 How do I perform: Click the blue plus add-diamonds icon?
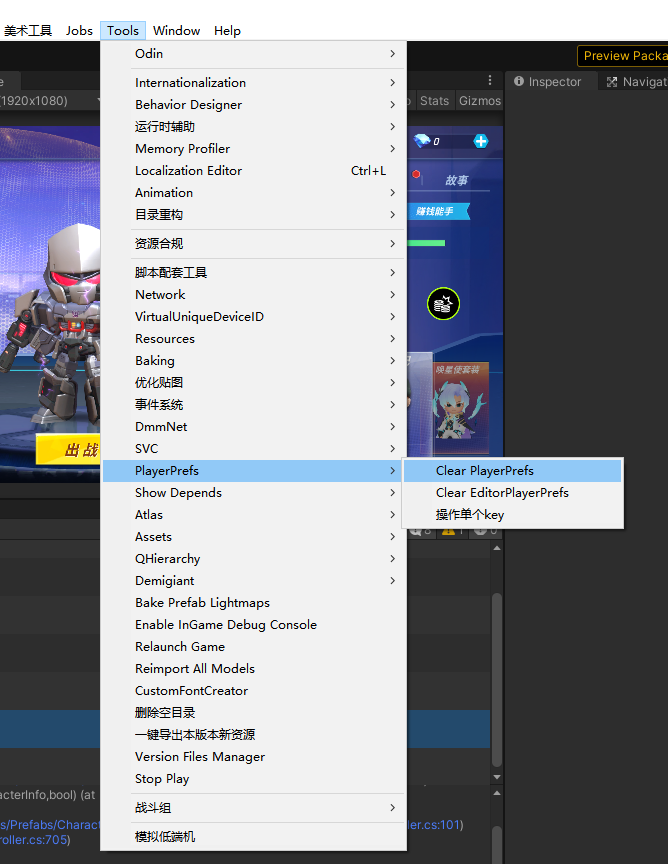coord(481,142)
